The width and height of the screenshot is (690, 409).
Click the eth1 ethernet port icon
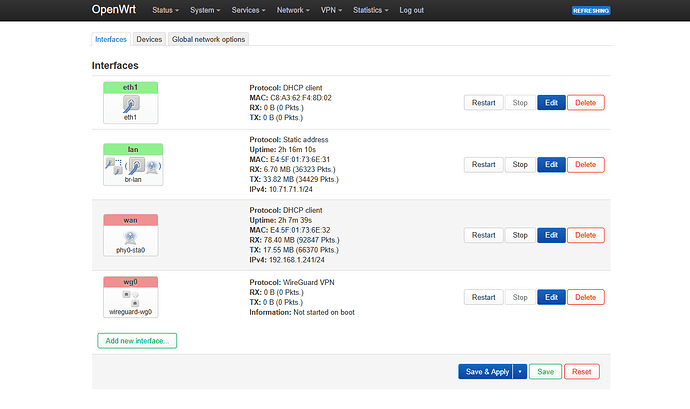(131, 103)
